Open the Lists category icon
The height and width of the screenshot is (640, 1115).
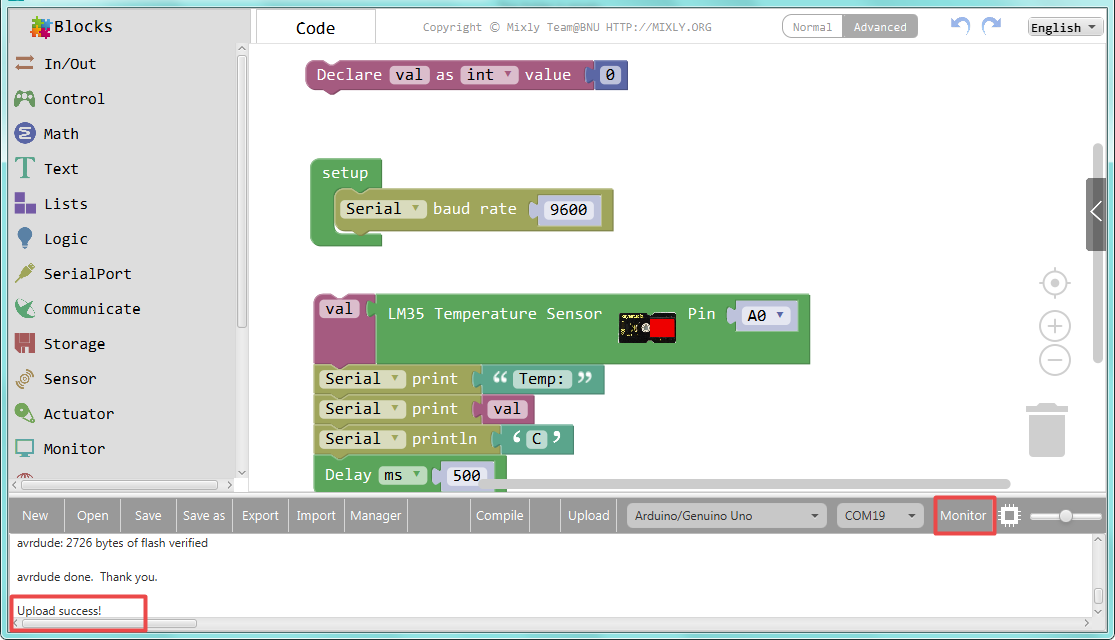click(25, 203)
